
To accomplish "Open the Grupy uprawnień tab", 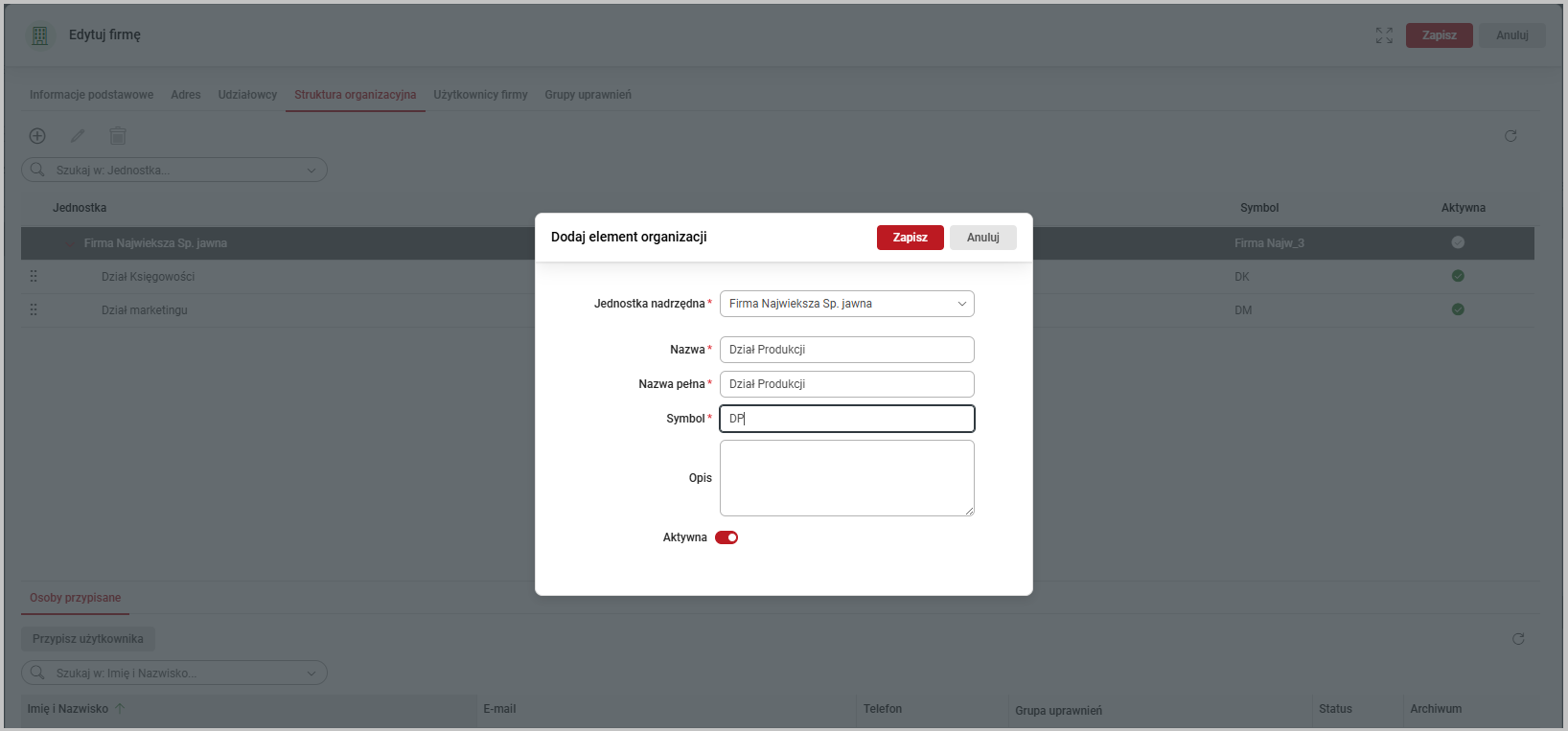I will pos(588,95).
